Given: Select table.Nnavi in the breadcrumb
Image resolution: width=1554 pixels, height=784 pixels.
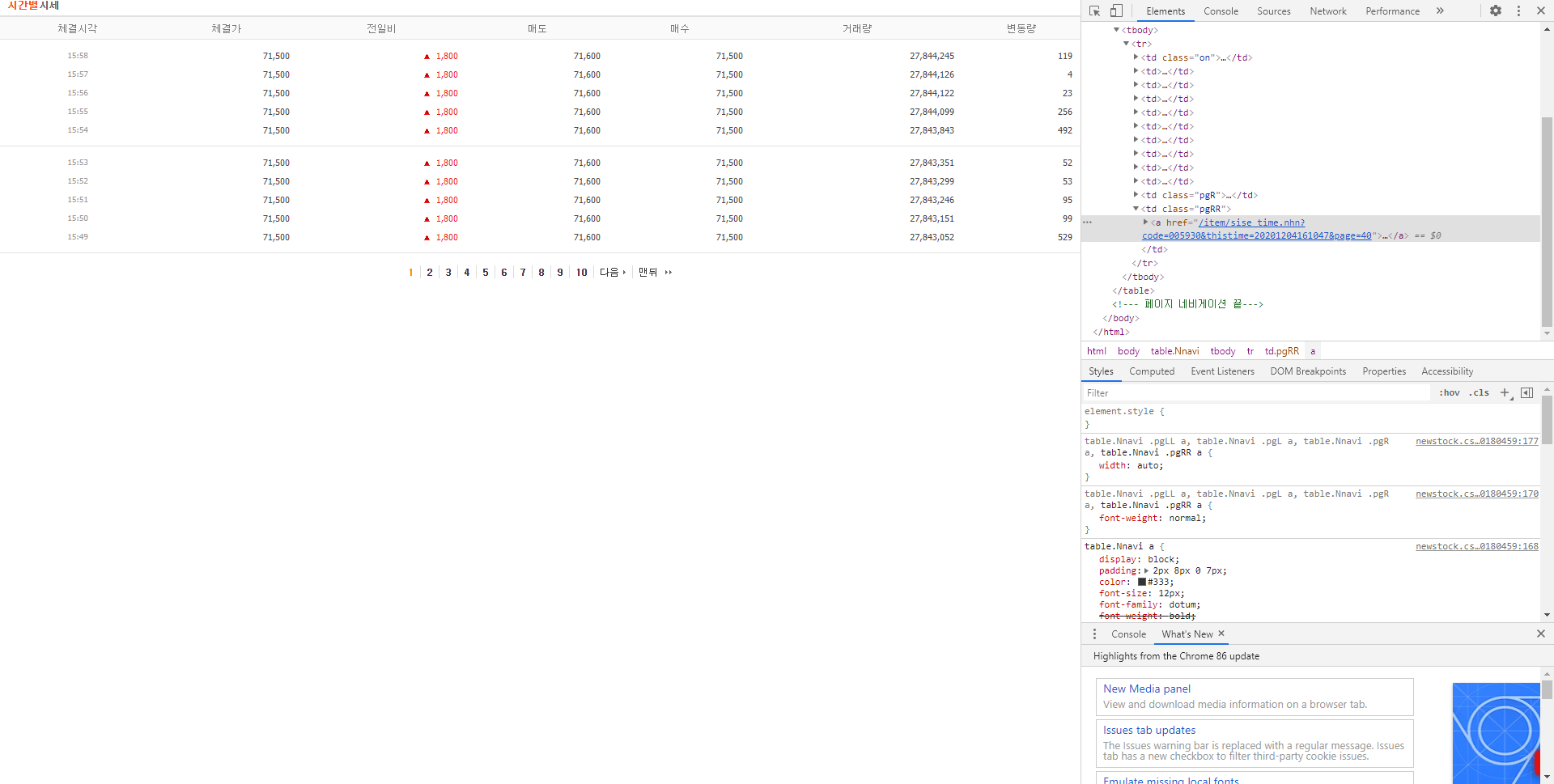Looking at the screenshot, I should point(1175,351).
